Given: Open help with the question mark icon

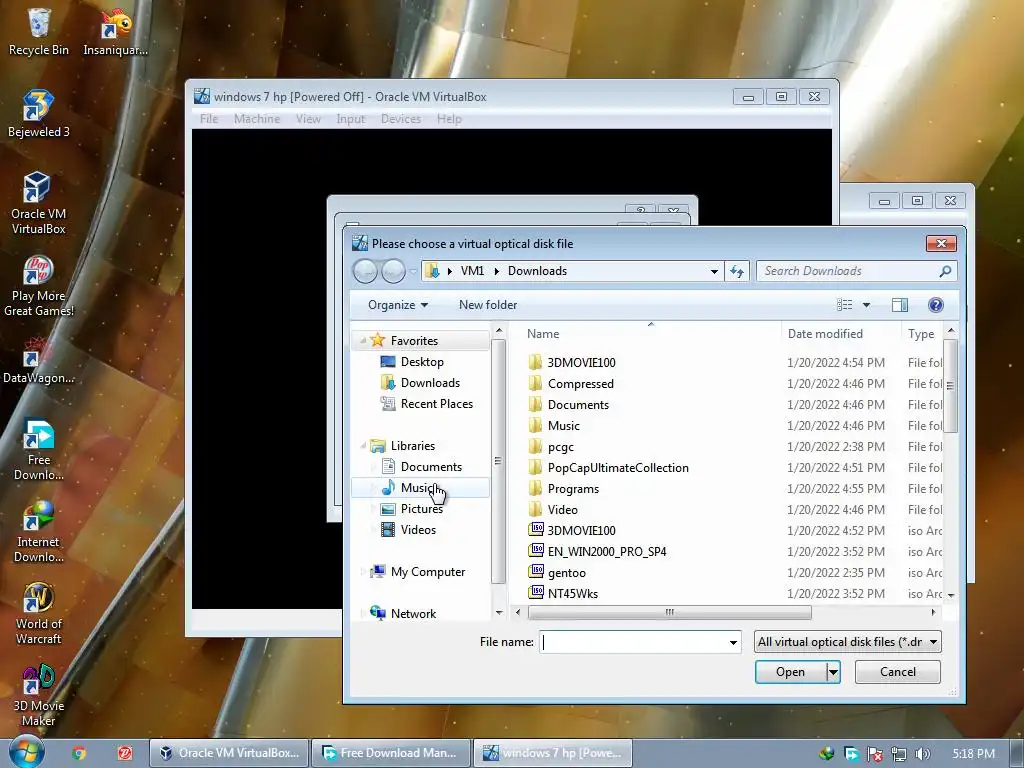Looking at the screenshot, I should [936, 305].
